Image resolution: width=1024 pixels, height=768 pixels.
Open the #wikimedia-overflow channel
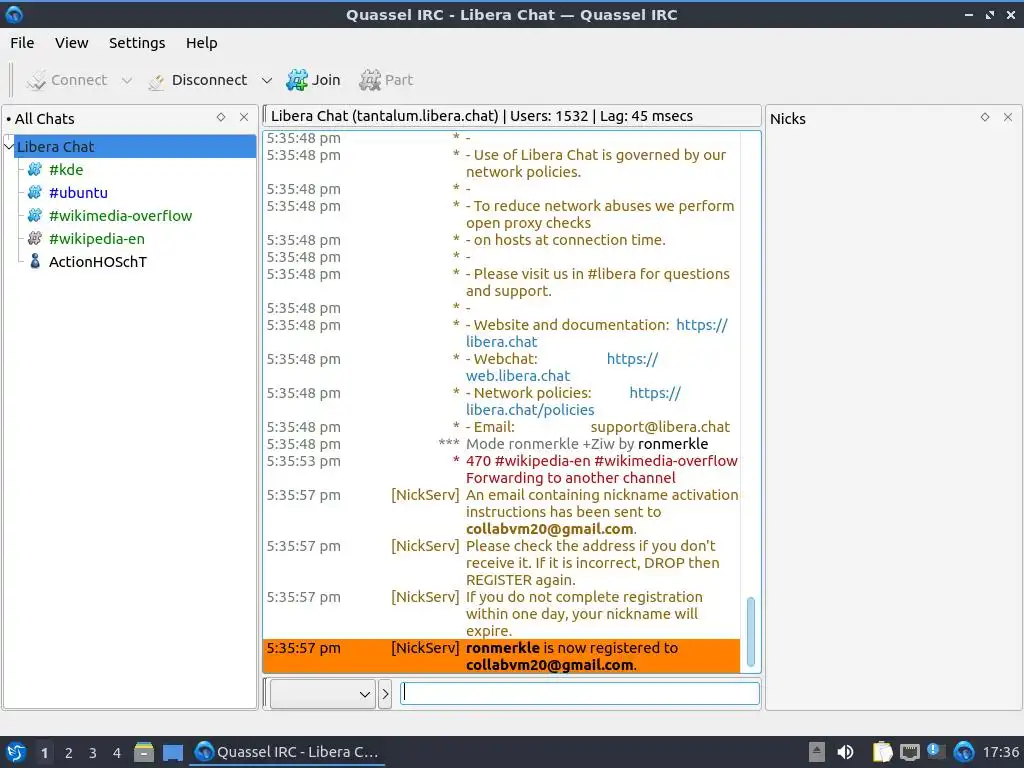(x=120, y=216)
